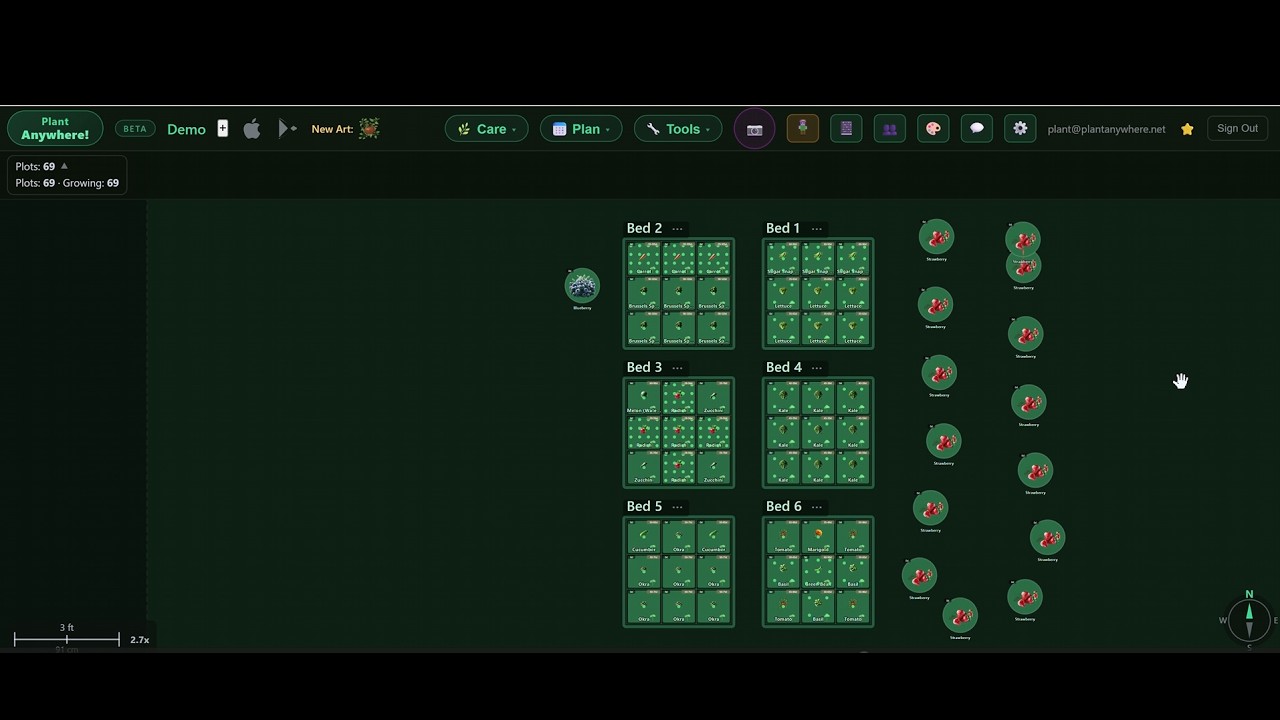This screenshot has height=720, width=1280.
Task: Open the Demo link
Action: 186,129
